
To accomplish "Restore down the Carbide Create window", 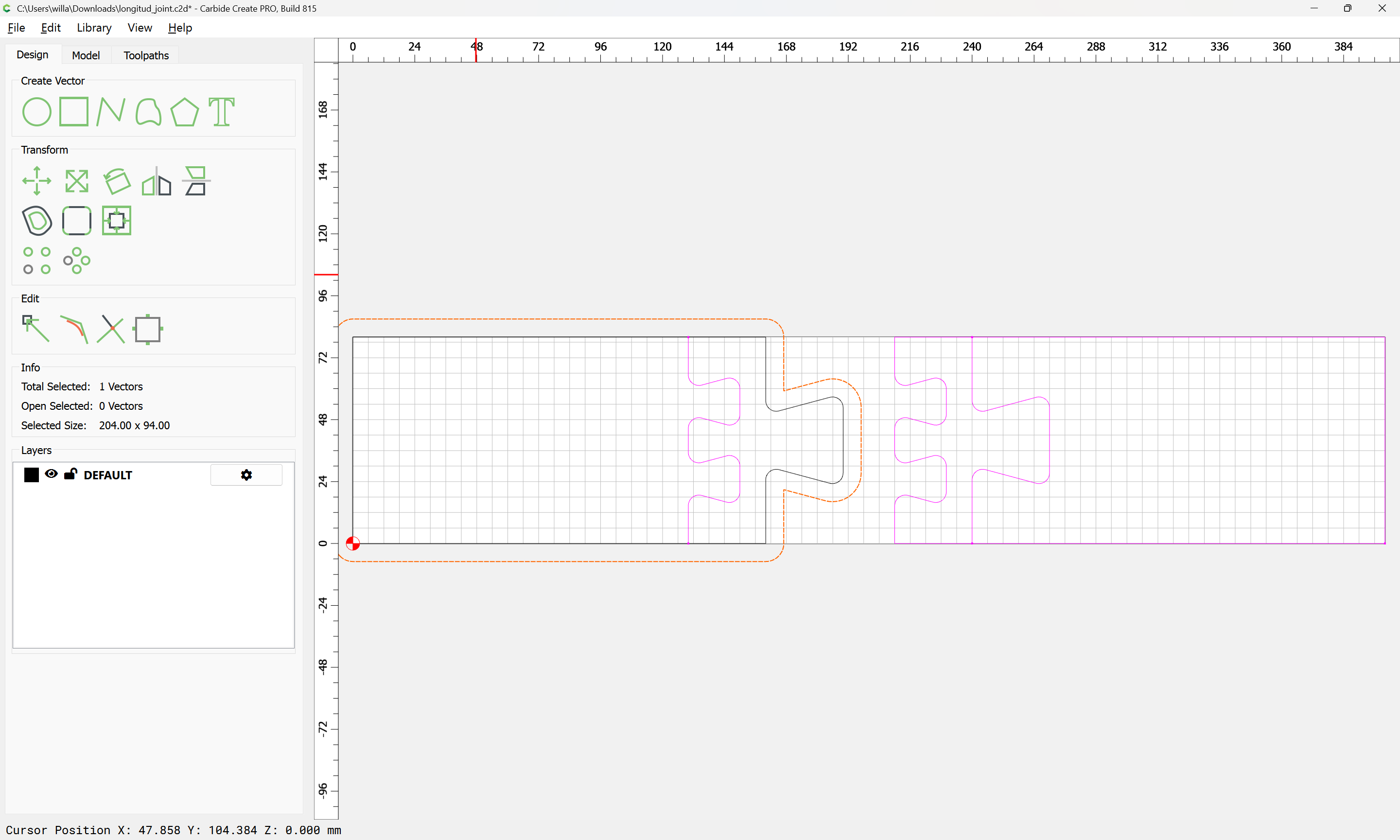I will (1348, 8).
